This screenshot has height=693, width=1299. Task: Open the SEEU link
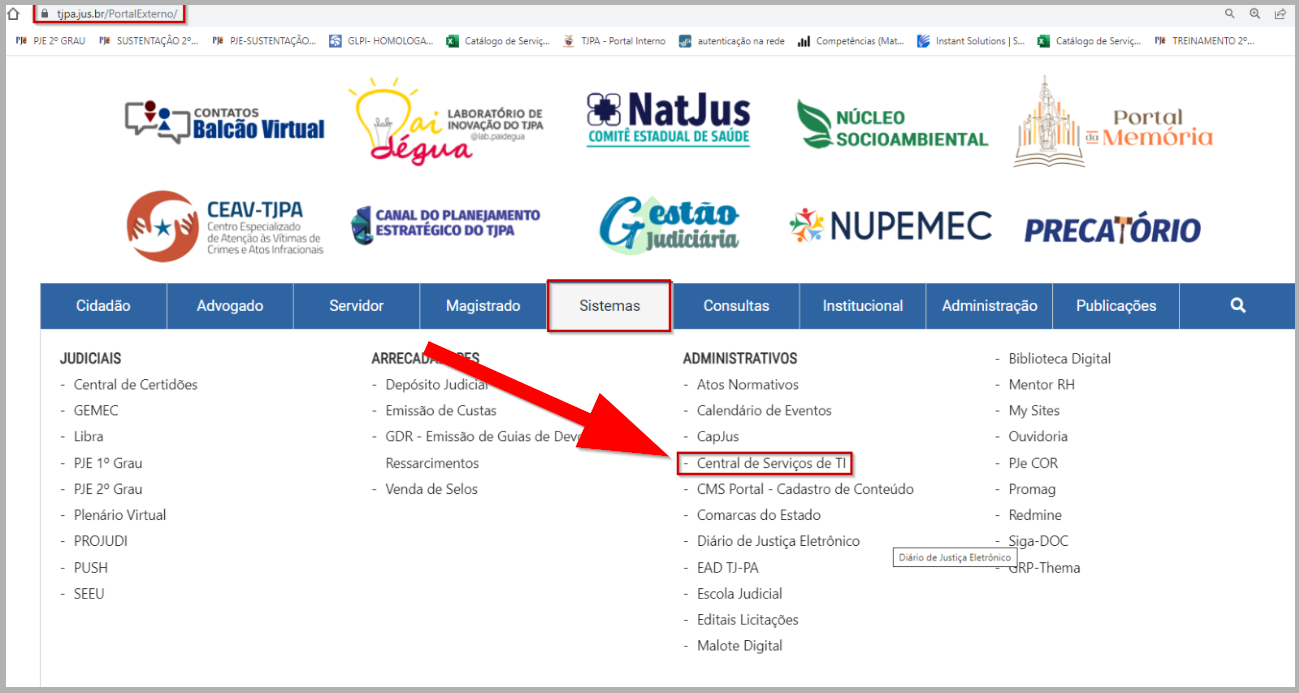point(89,594)
